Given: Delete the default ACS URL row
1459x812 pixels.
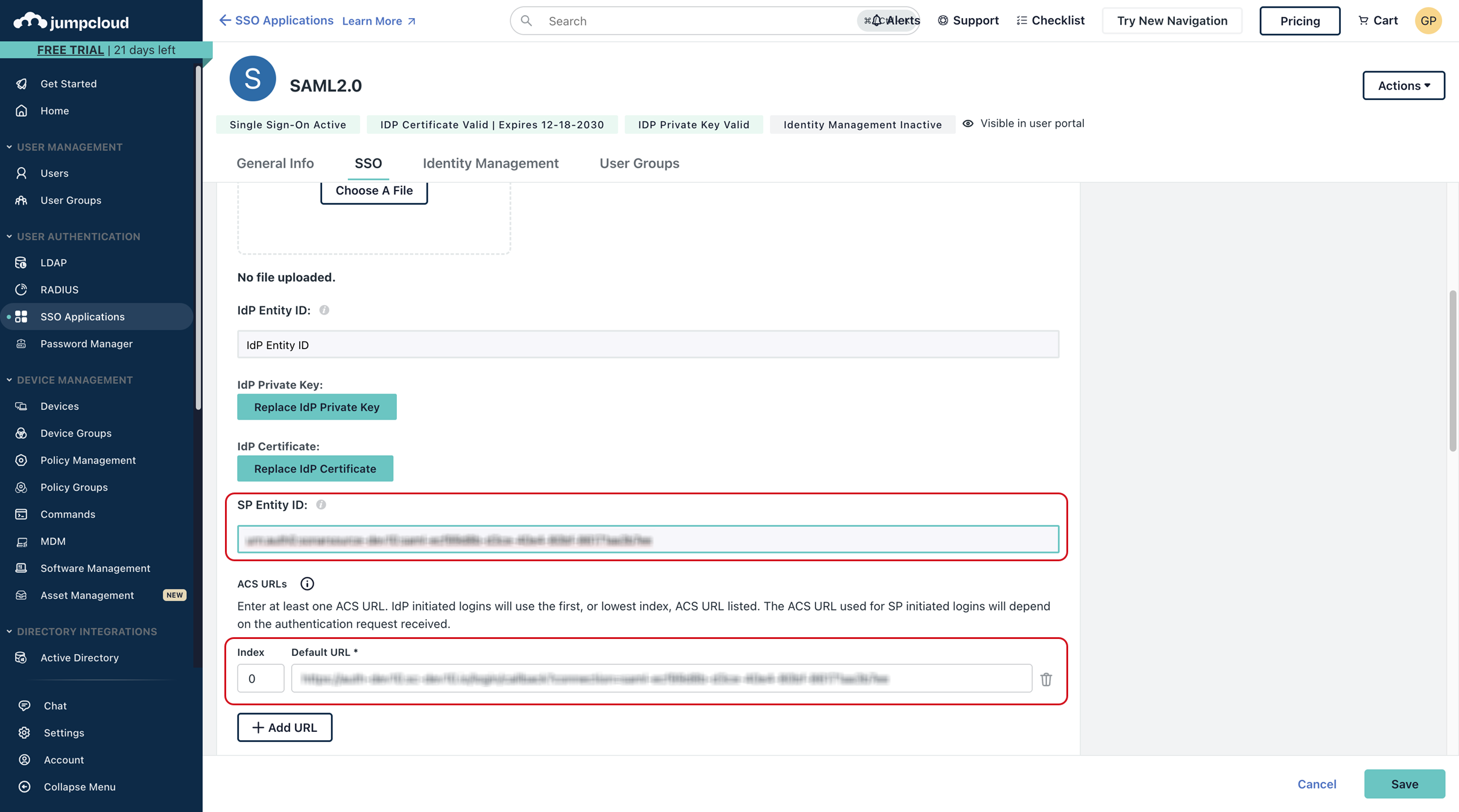Looking at the screenshot, I should tap(1046, 679).
